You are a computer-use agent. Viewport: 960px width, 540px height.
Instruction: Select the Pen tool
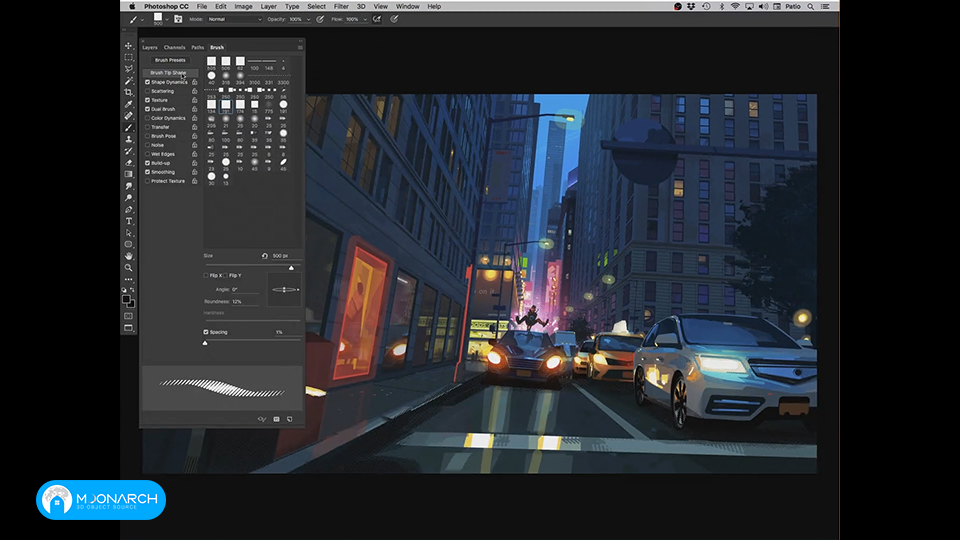(129, 209)
